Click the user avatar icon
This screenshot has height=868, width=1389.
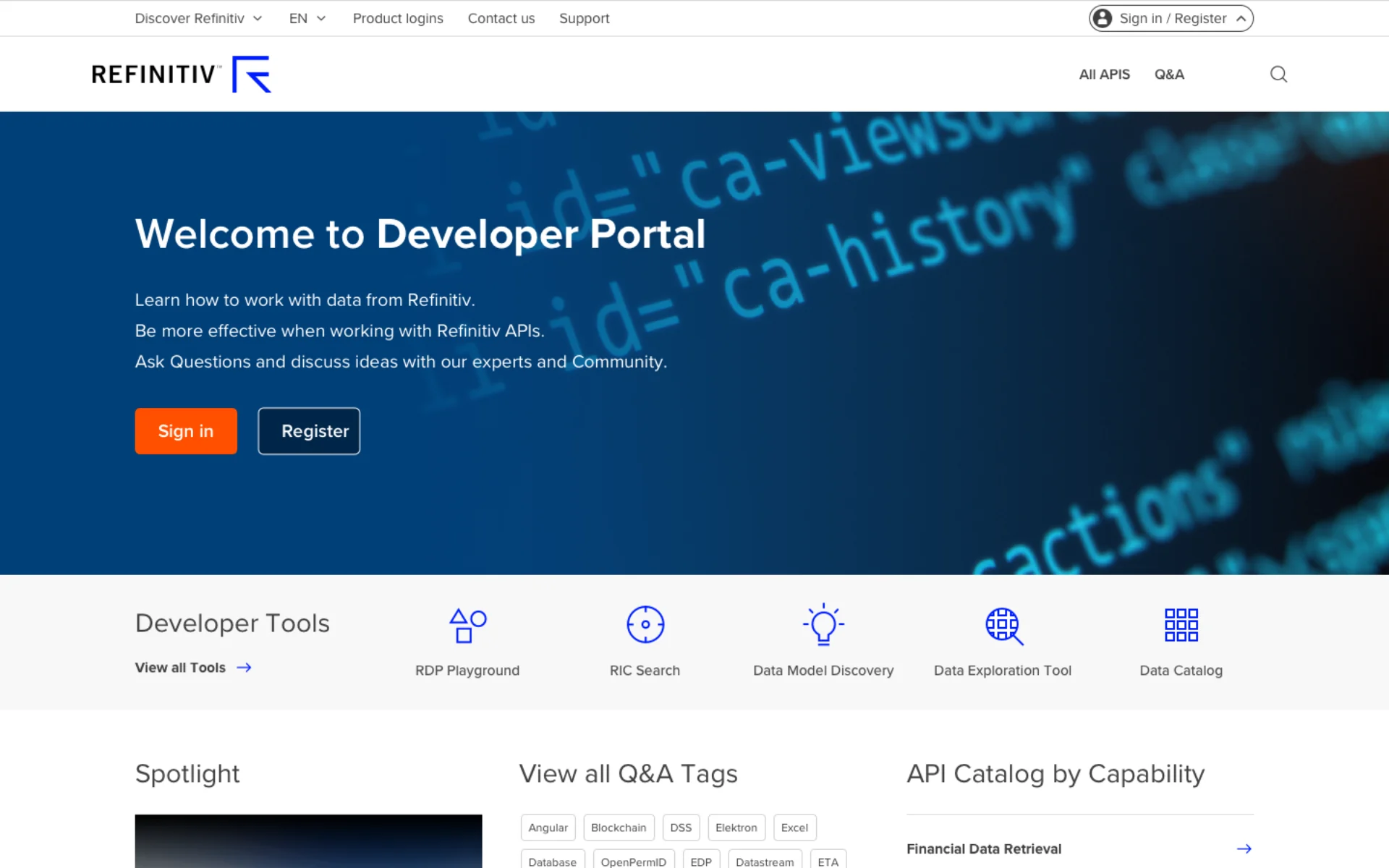pos(1103,18)
